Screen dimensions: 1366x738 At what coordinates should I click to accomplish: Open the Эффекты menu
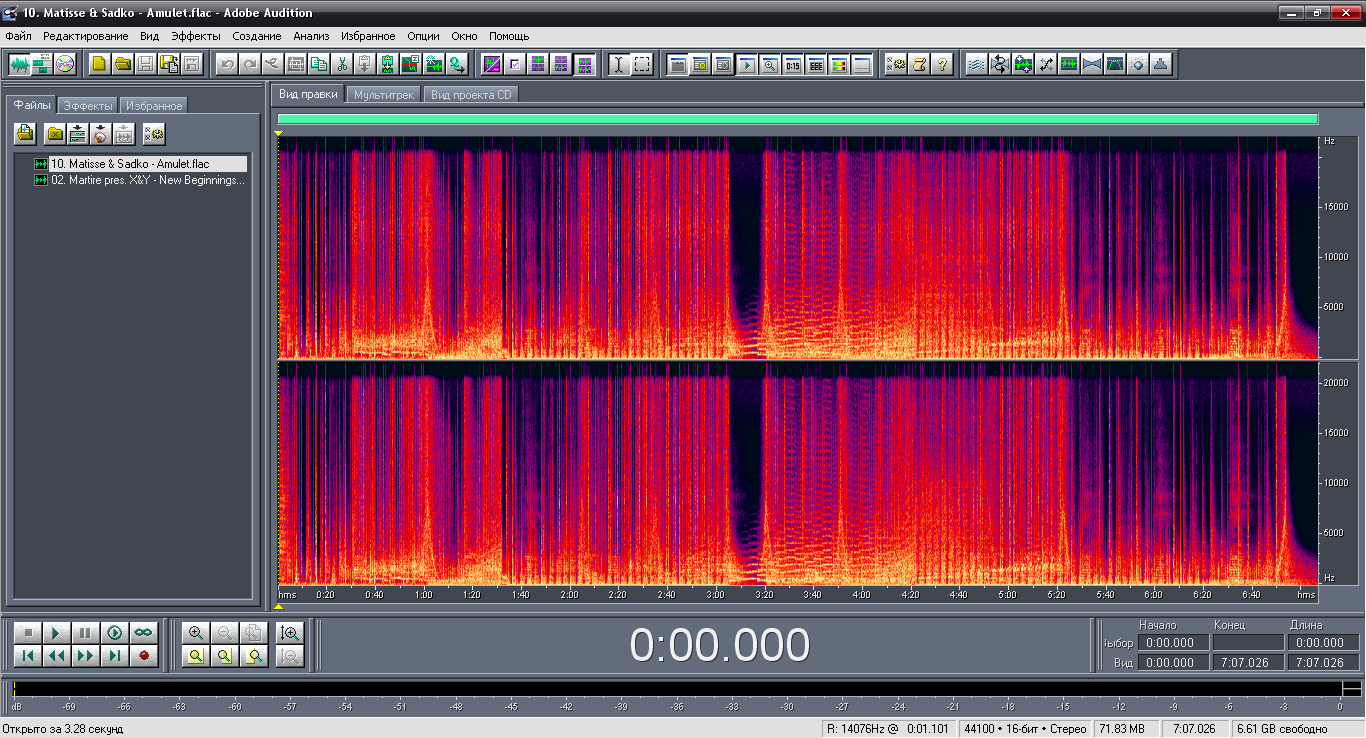pos(195,36)
